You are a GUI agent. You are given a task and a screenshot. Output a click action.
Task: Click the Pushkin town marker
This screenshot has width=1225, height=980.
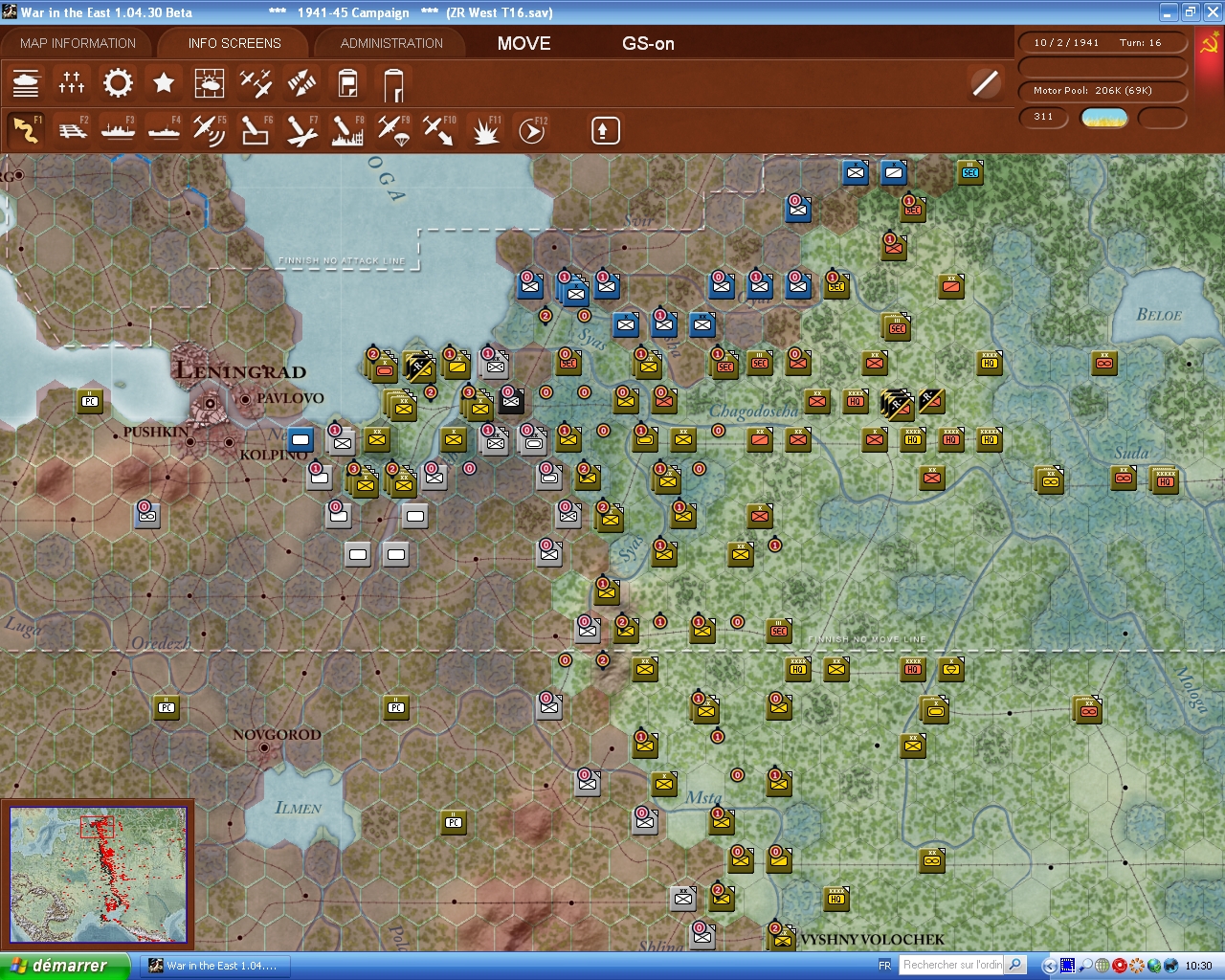pyautogui.click(x=189, y=442)
